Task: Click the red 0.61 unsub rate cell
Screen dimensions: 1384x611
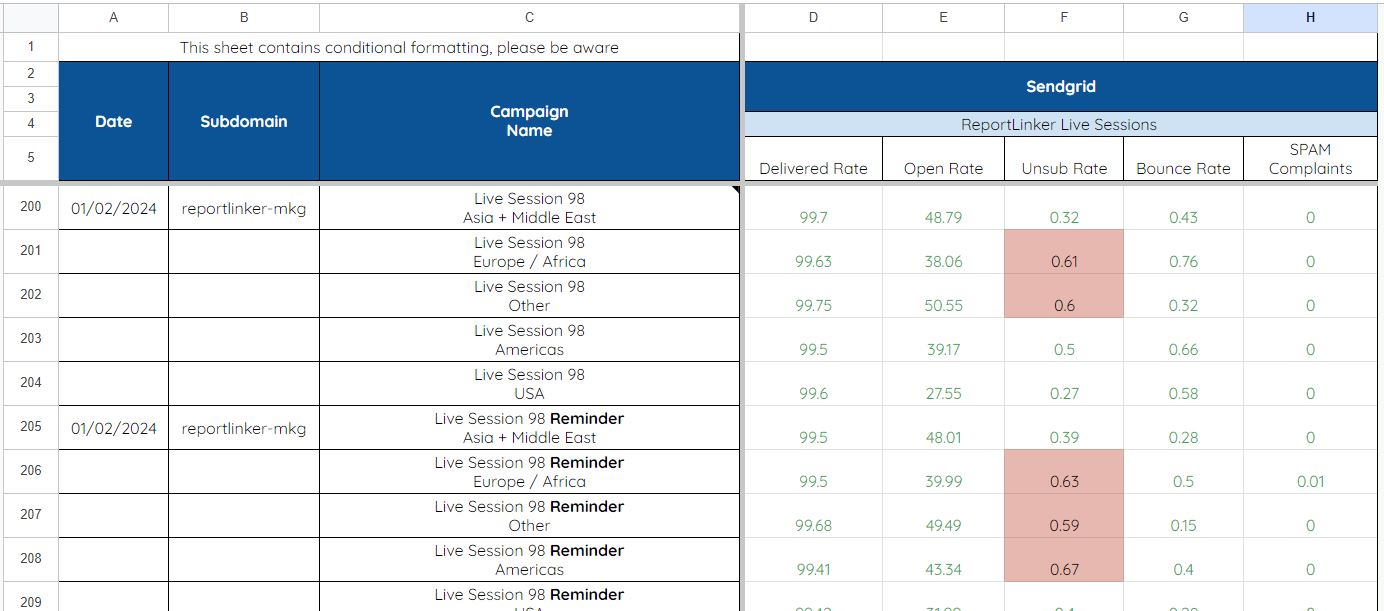Action: (1064, 252)
